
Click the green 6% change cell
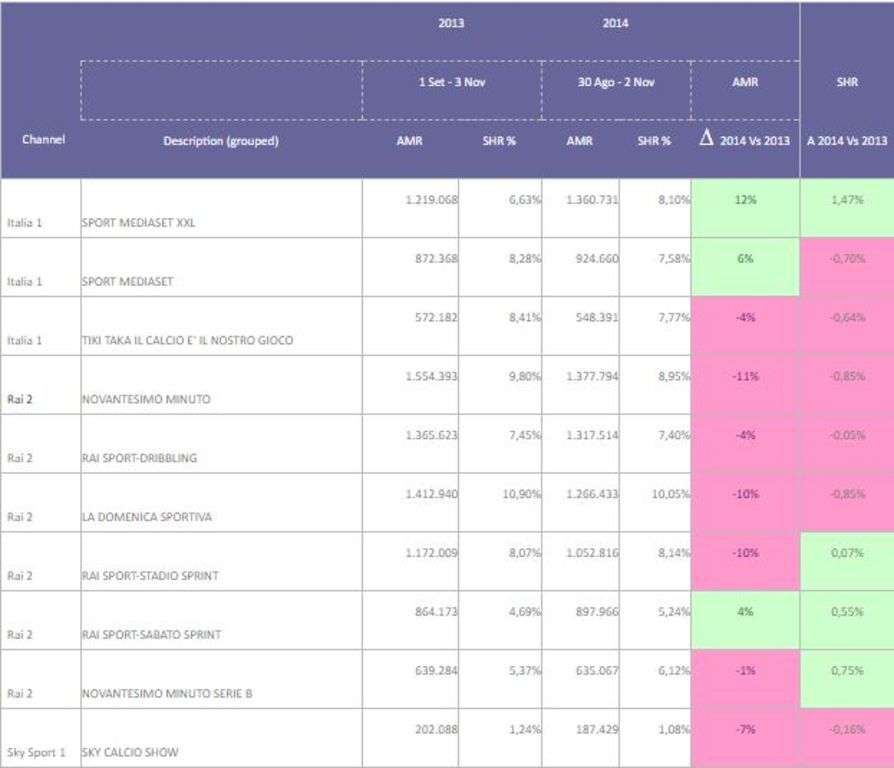coord(745,267)
